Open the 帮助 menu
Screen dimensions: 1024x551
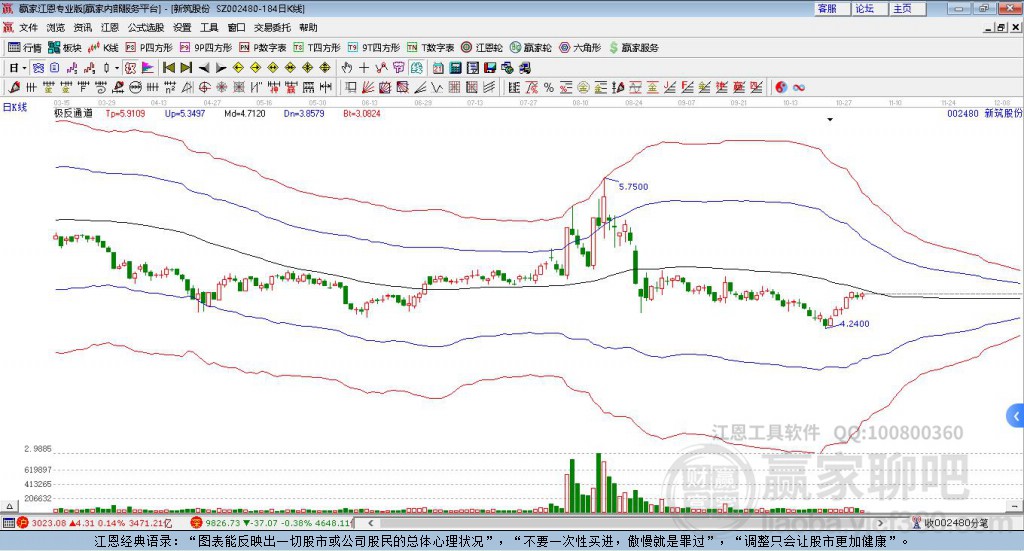pyautogui.click(x=308, y=27)
